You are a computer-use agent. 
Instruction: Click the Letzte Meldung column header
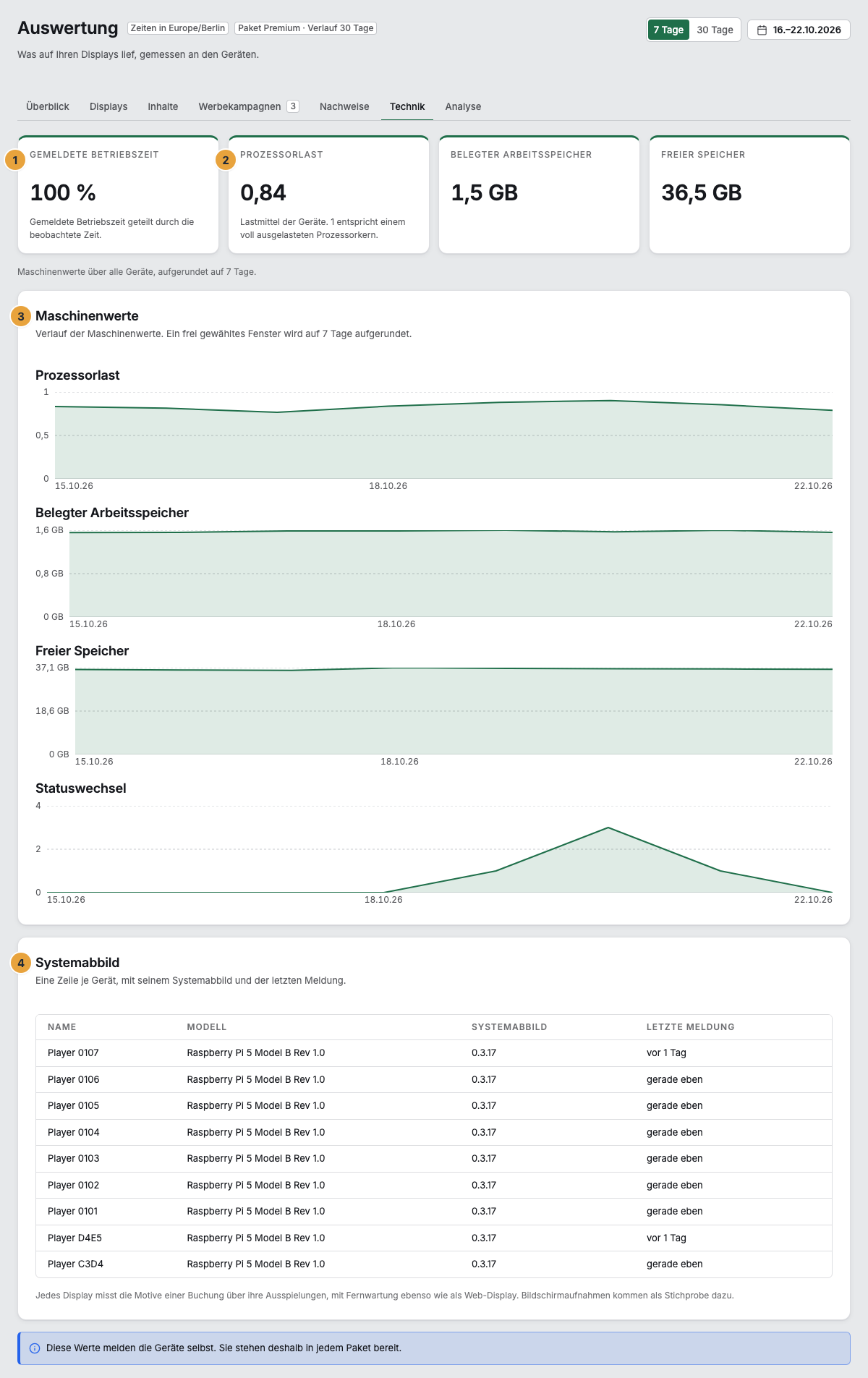(691, 1027)
